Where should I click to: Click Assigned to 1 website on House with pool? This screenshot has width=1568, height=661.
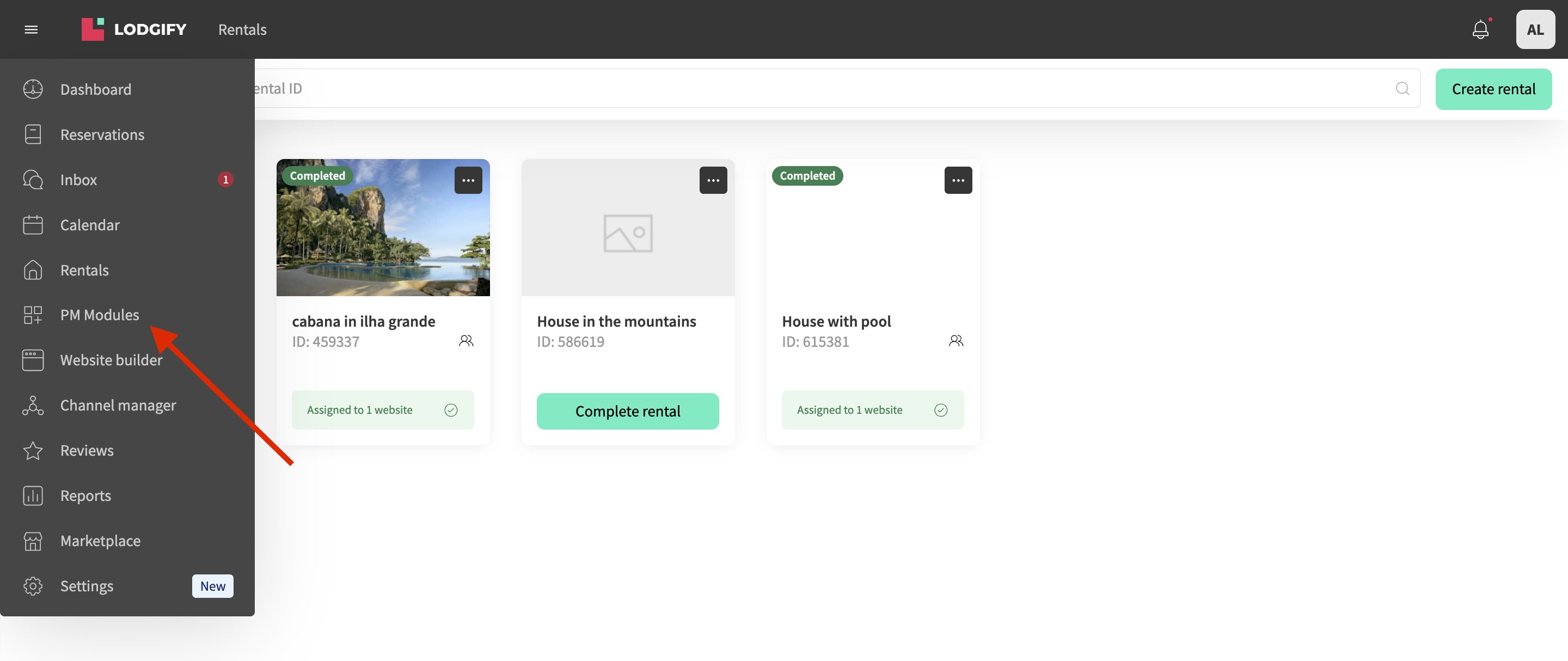[x=872, y=409]
